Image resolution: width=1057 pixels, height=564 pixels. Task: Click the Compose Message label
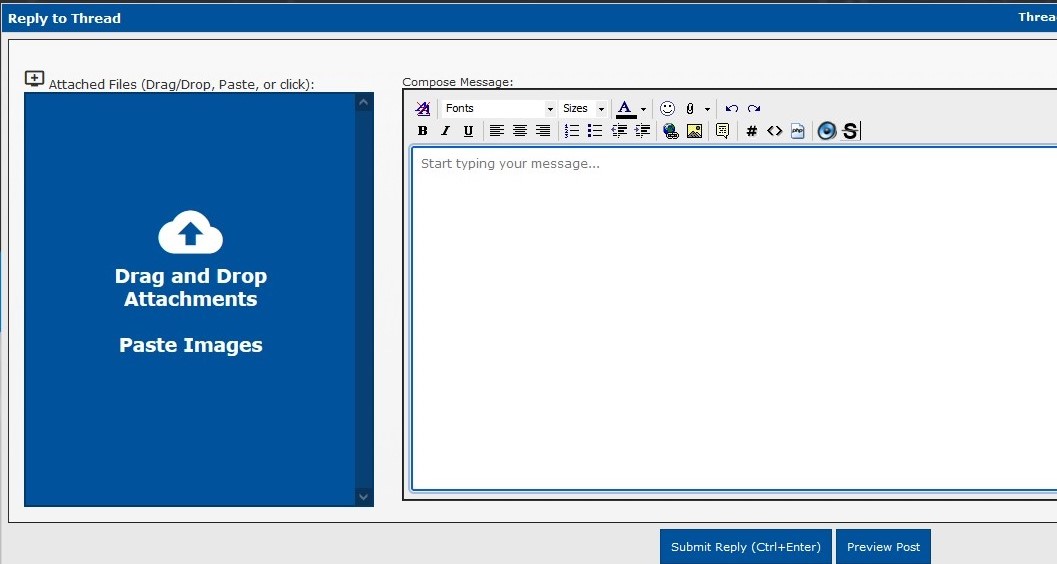click(x=458, y=82)
